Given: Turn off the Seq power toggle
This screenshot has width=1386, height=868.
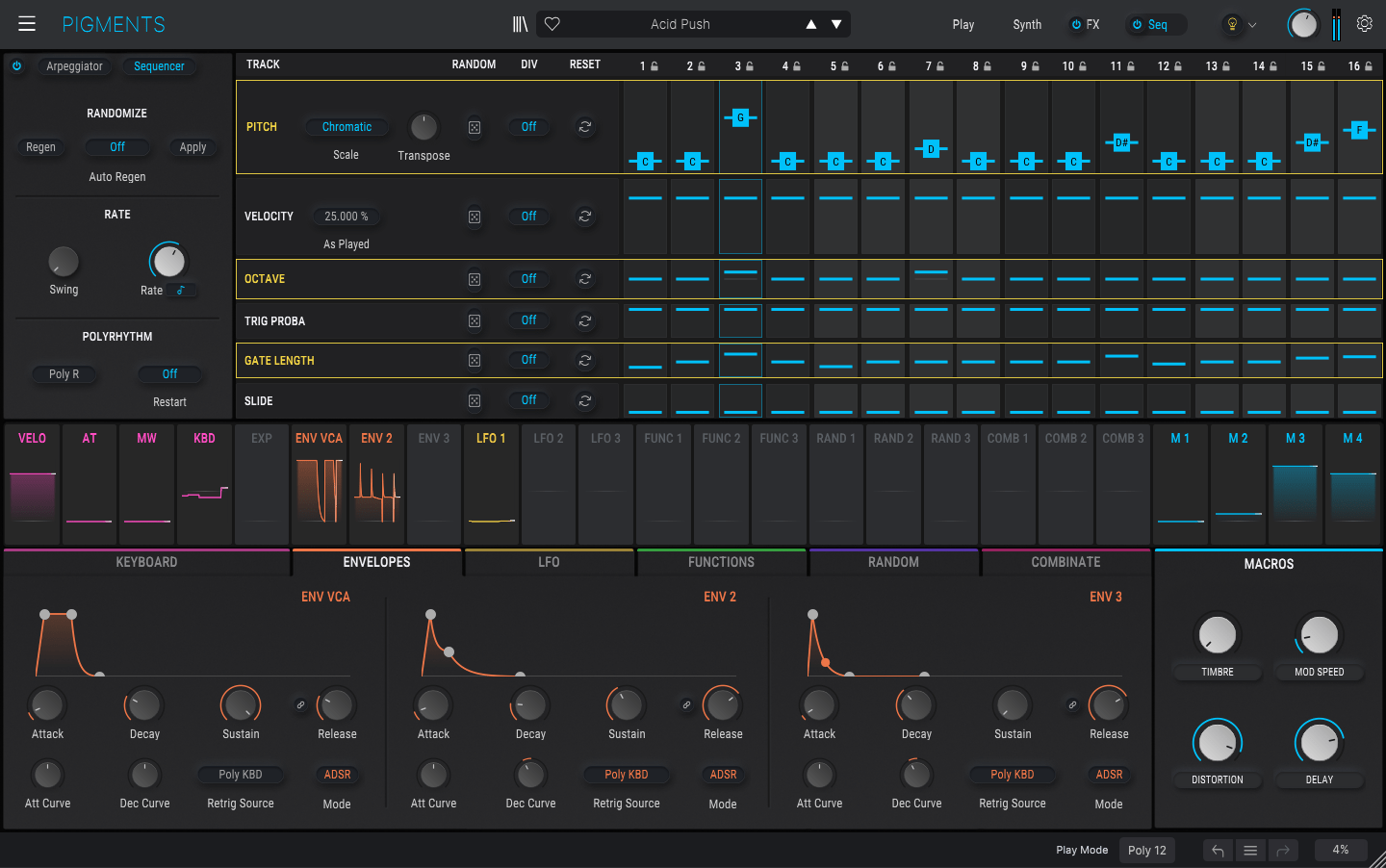Looking at the screenshot, I should pos(1136,24).
